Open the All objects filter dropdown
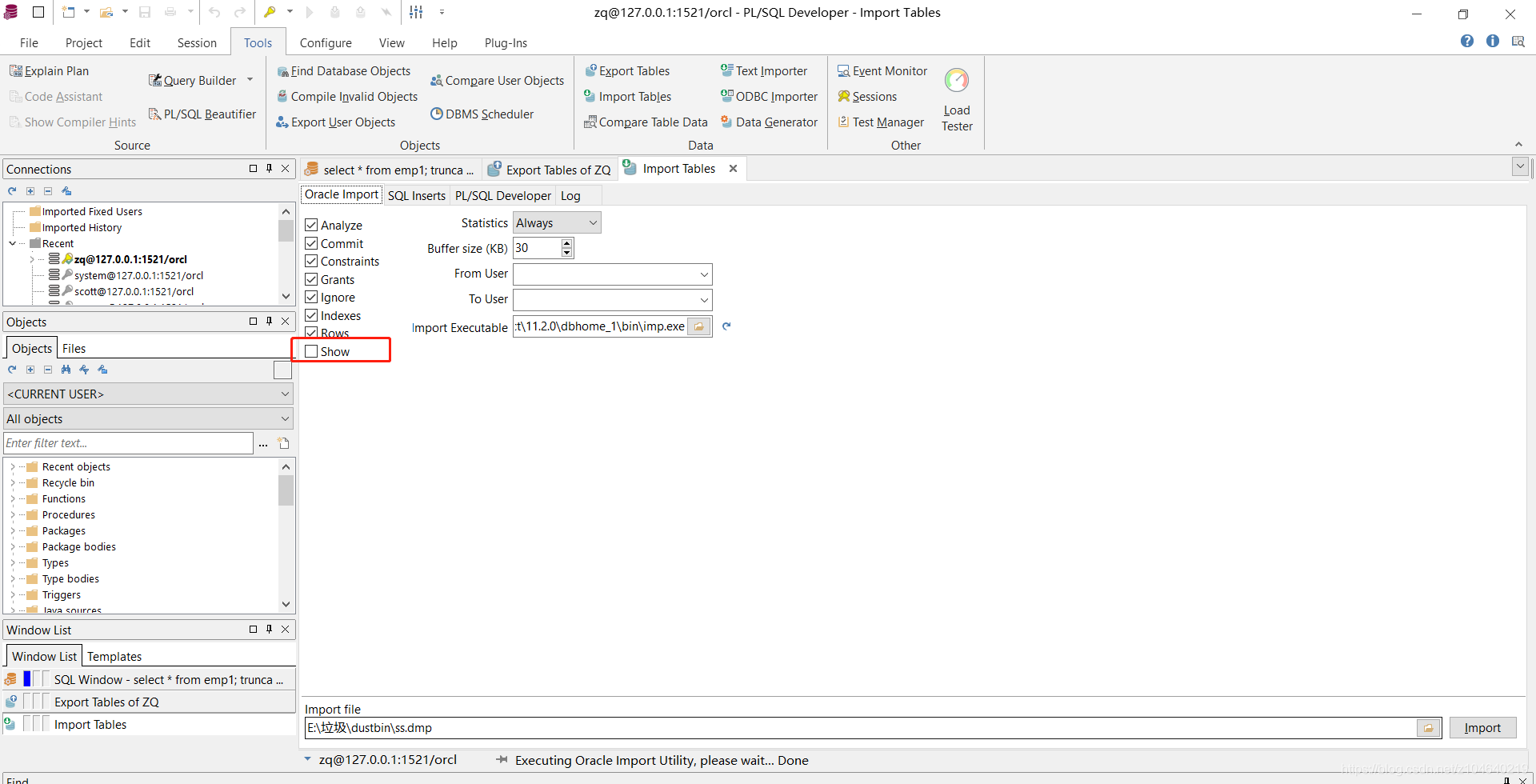 click(x=149, y=418)
